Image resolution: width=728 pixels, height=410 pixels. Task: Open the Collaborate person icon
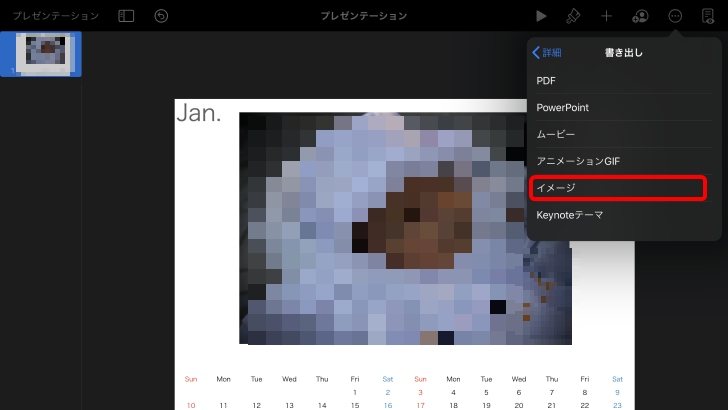pyautogui.click(x=640, y=16)
